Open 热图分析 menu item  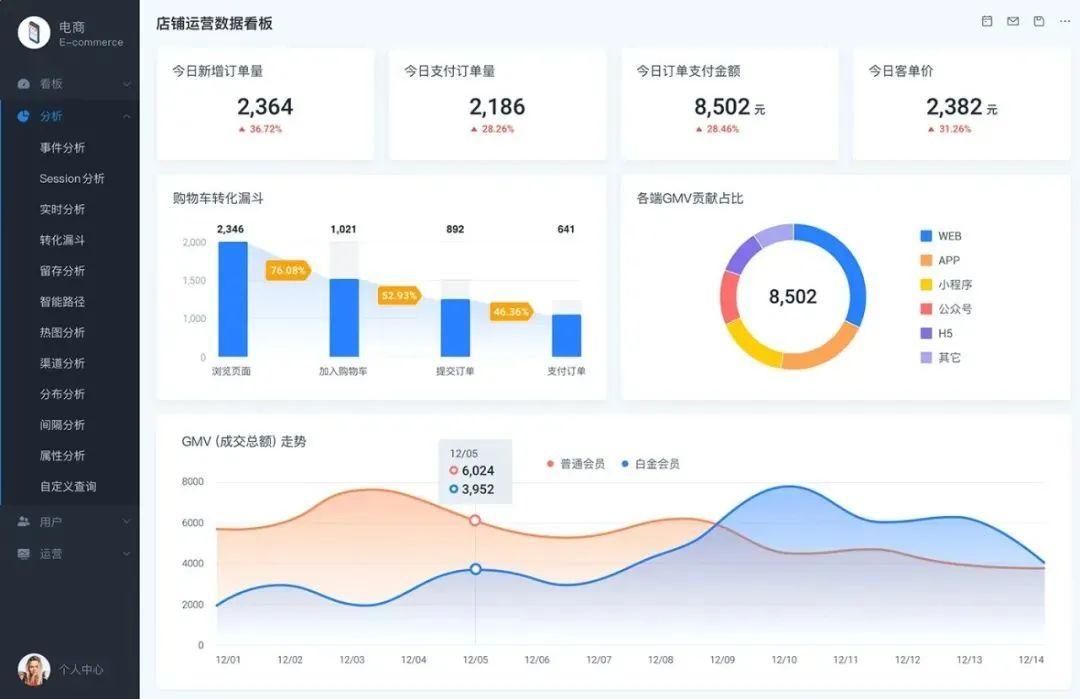click(62, 332)
